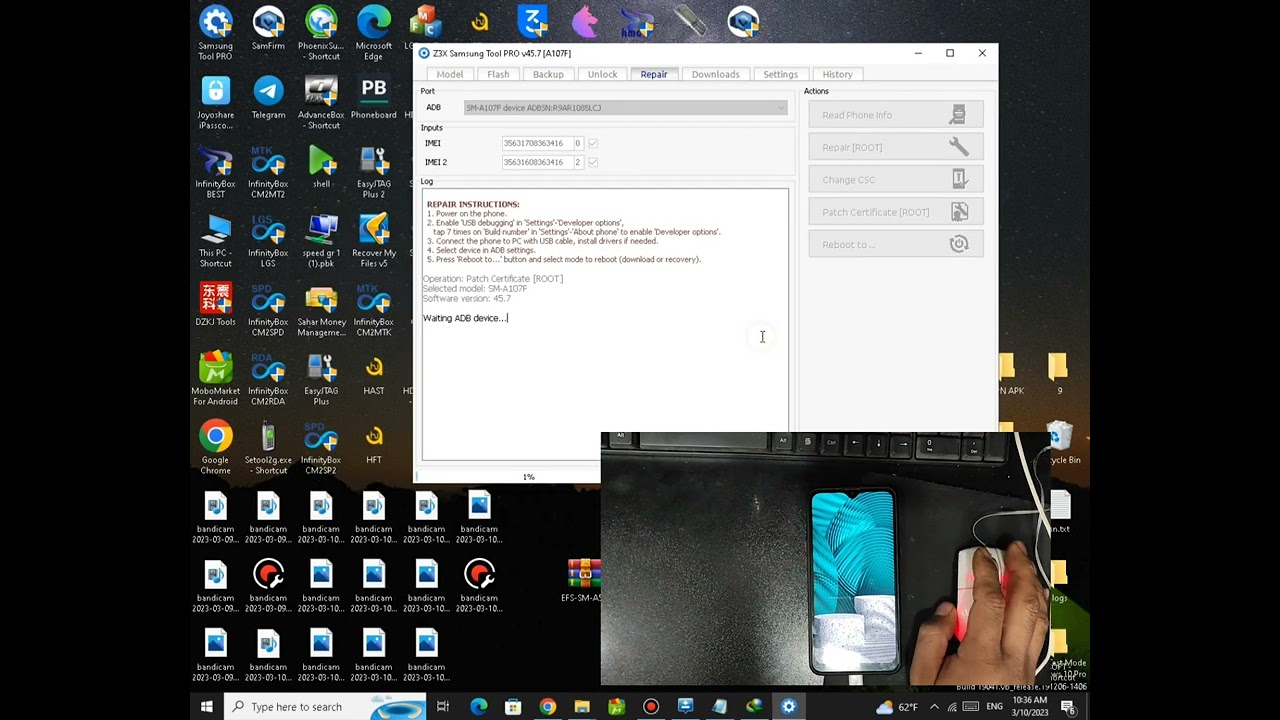1280x720 pixels.
Task: Show hidden system tray icons chevron
Action: click(x=934, y=707)
